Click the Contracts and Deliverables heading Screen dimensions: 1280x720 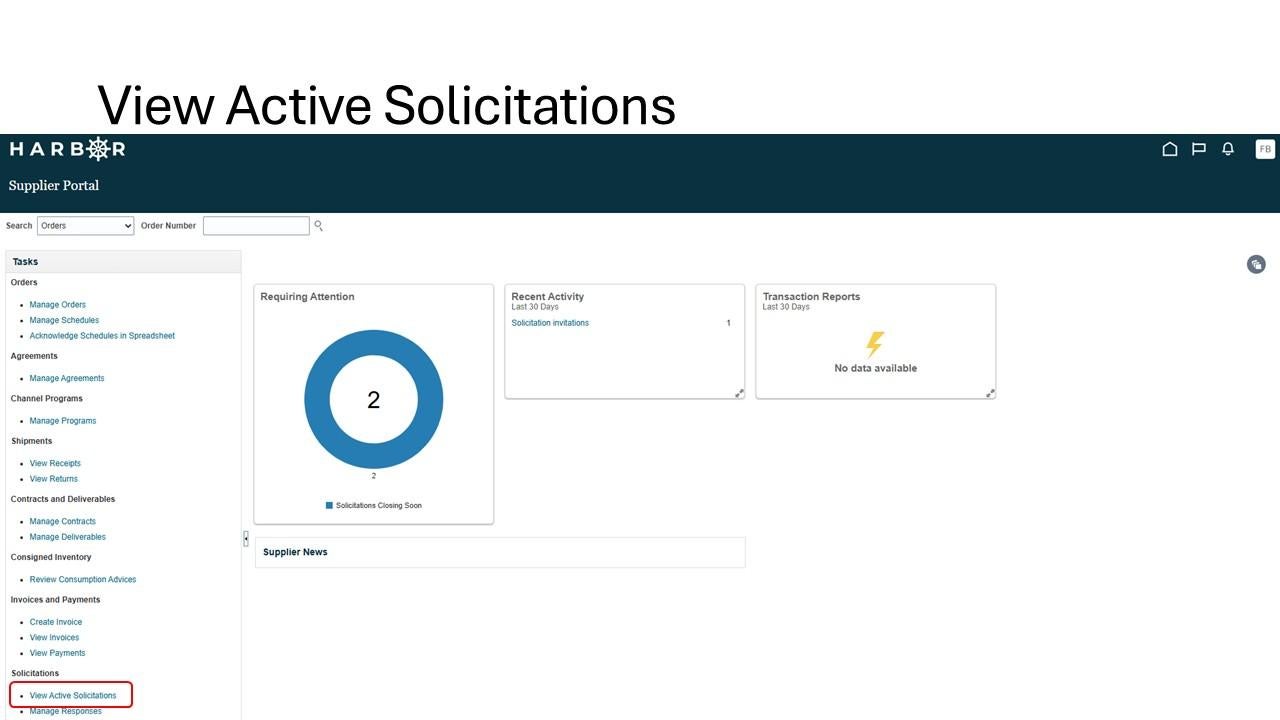pos(63,499)
